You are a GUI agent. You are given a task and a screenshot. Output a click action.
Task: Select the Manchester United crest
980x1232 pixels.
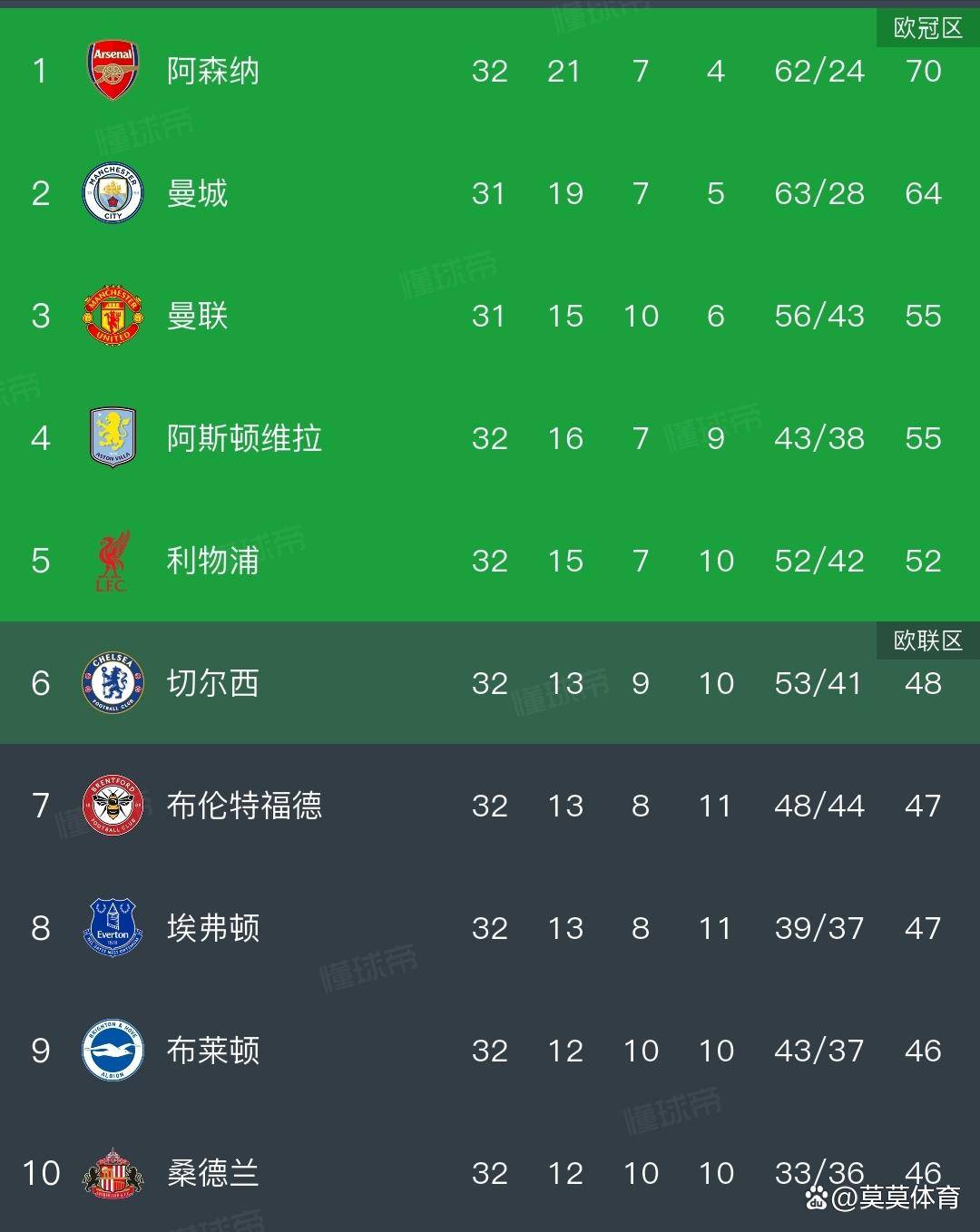coord(113,316)
